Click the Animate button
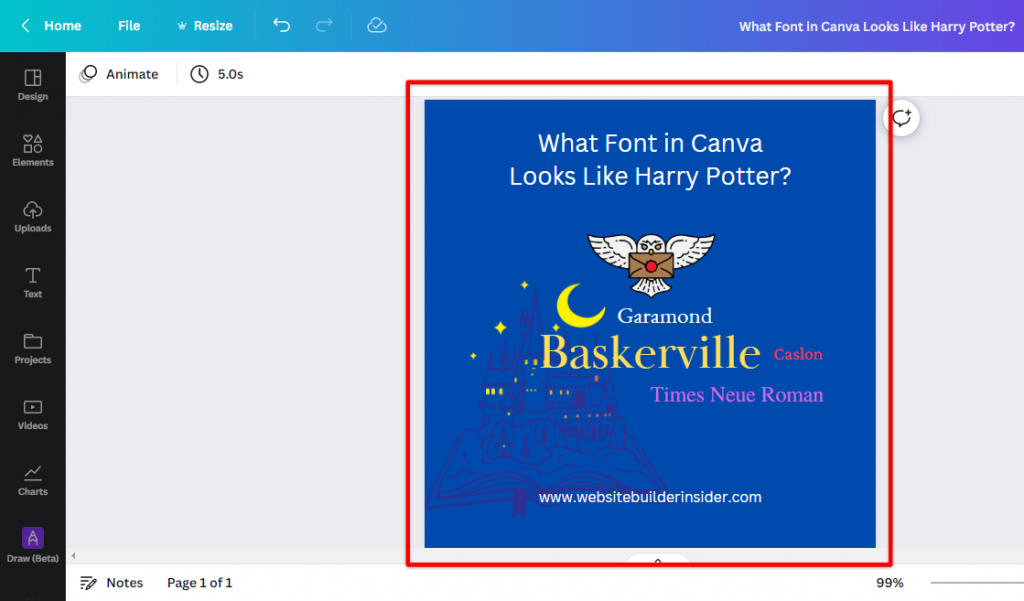 tap(120, 74)
